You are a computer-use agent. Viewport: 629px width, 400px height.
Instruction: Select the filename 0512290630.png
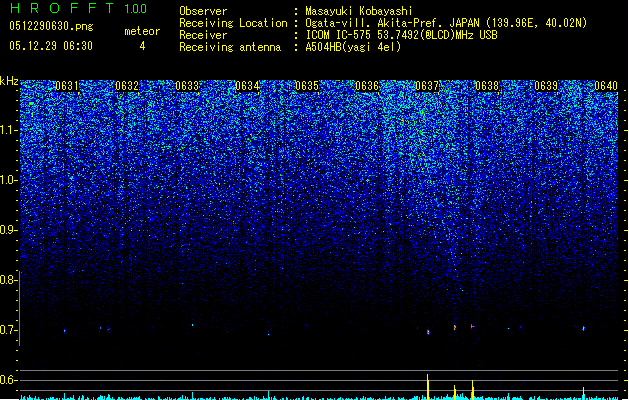(x=51, y=26)
